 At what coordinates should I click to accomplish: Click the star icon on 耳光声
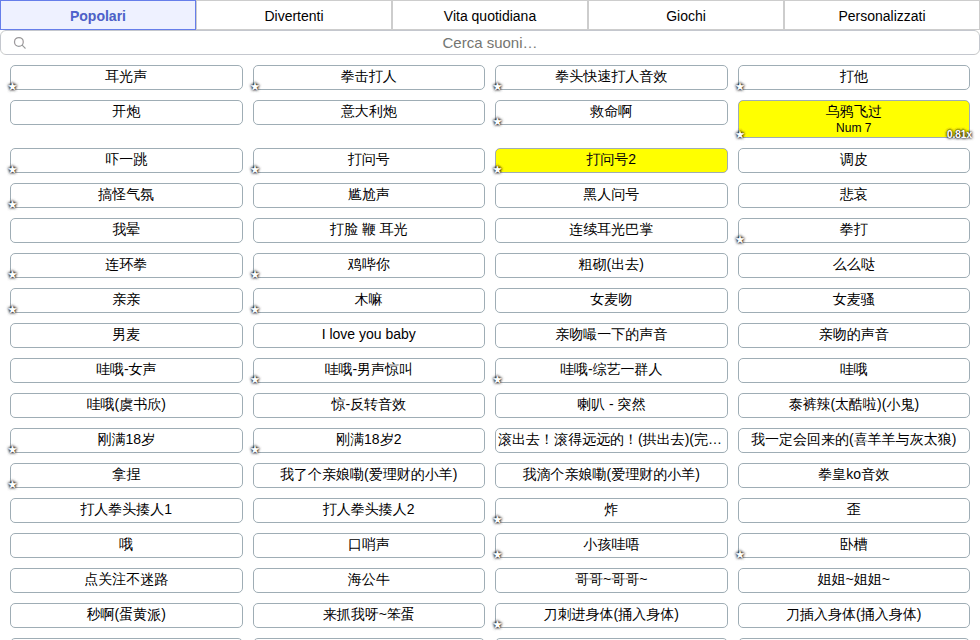pyautogui.click(x=12, y=86)
